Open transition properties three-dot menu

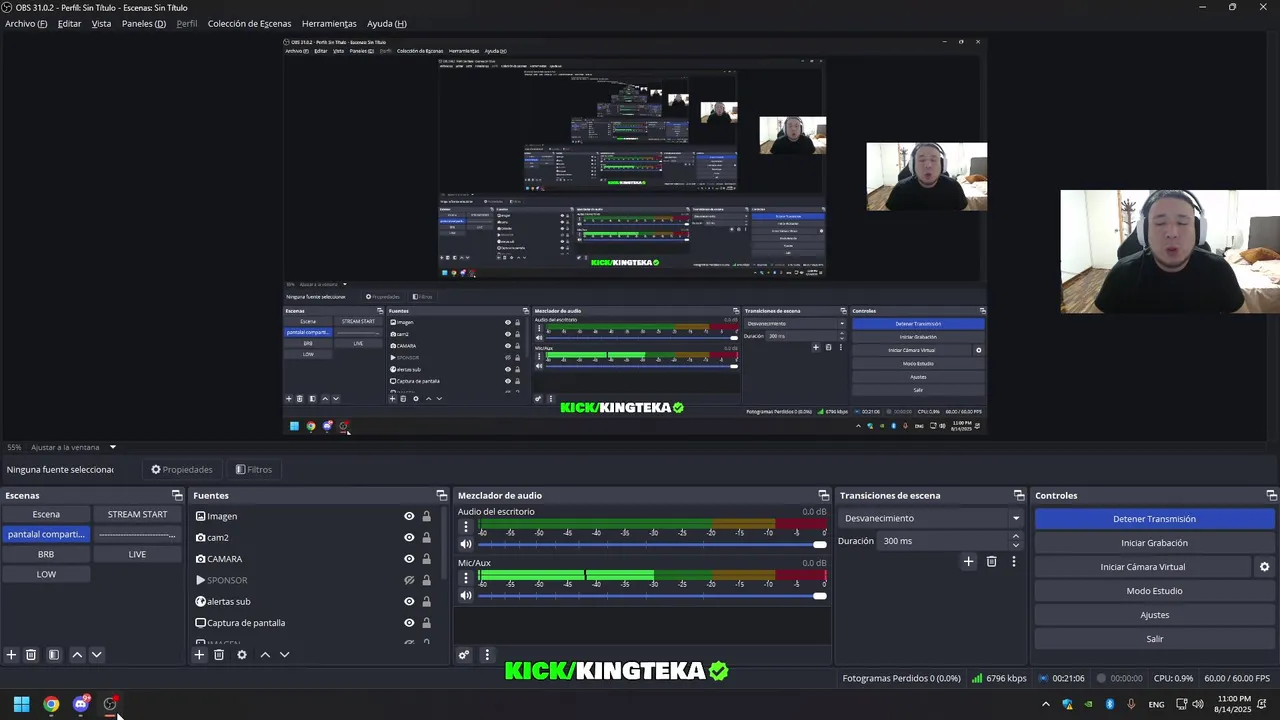[1013, 562]
